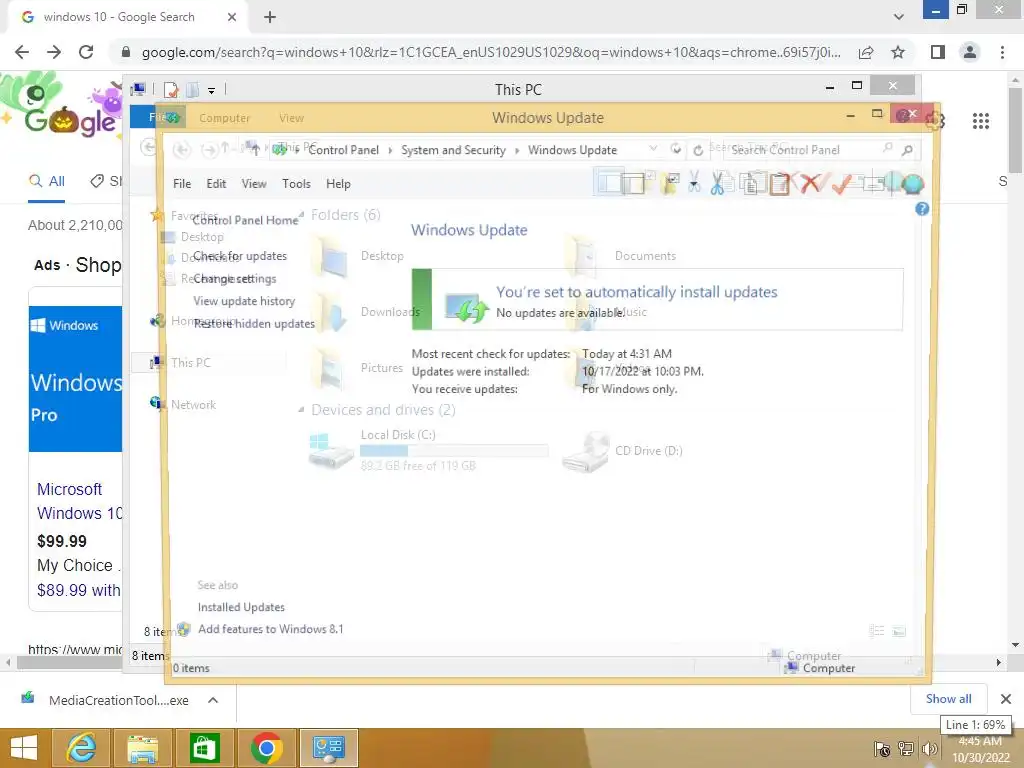Expand the arrow after the Control Panel breadcrumb

coord(390,150)
